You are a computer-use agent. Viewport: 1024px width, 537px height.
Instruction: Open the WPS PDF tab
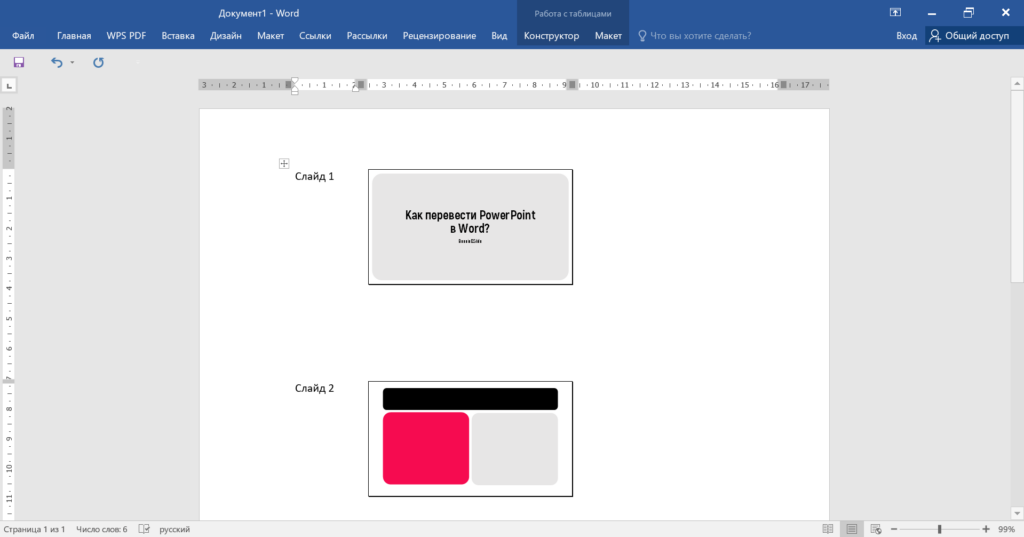(x=126, y=36)
